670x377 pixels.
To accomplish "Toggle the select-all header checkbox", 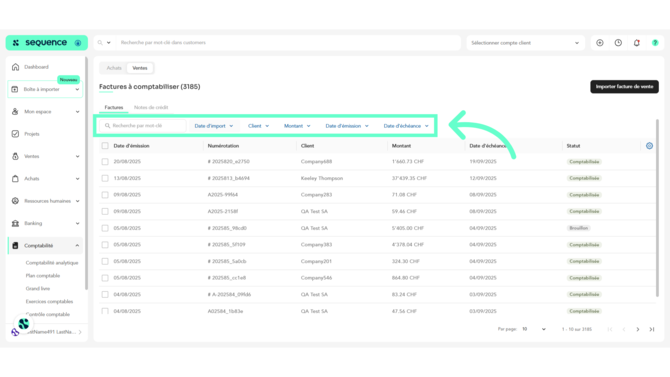I will coord(105,146).
